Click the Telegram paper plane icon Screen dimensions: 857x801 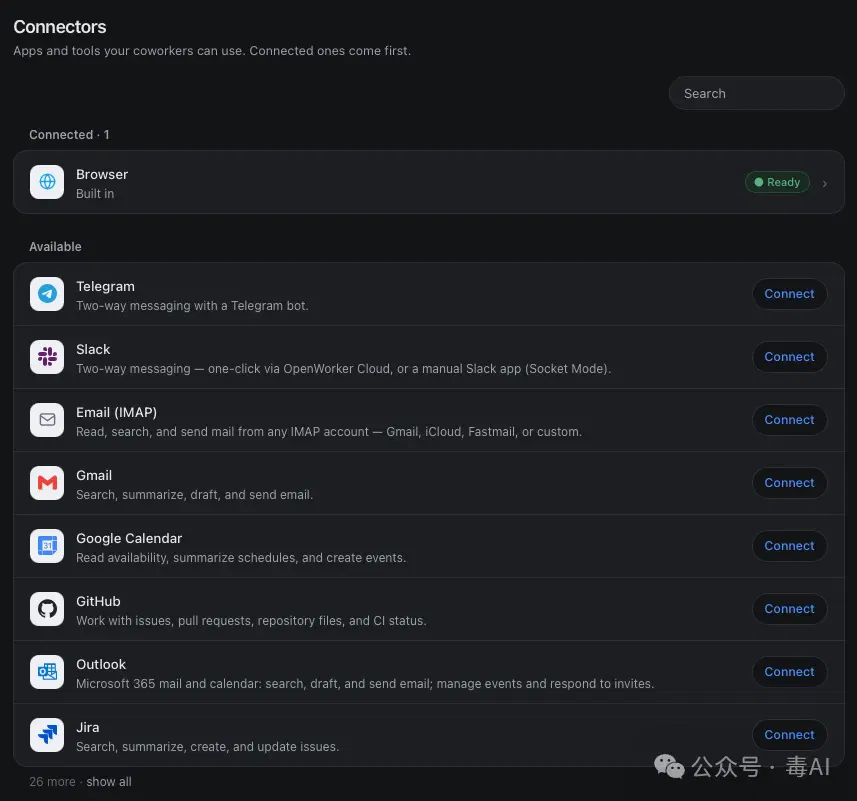[x=47, y=294]
